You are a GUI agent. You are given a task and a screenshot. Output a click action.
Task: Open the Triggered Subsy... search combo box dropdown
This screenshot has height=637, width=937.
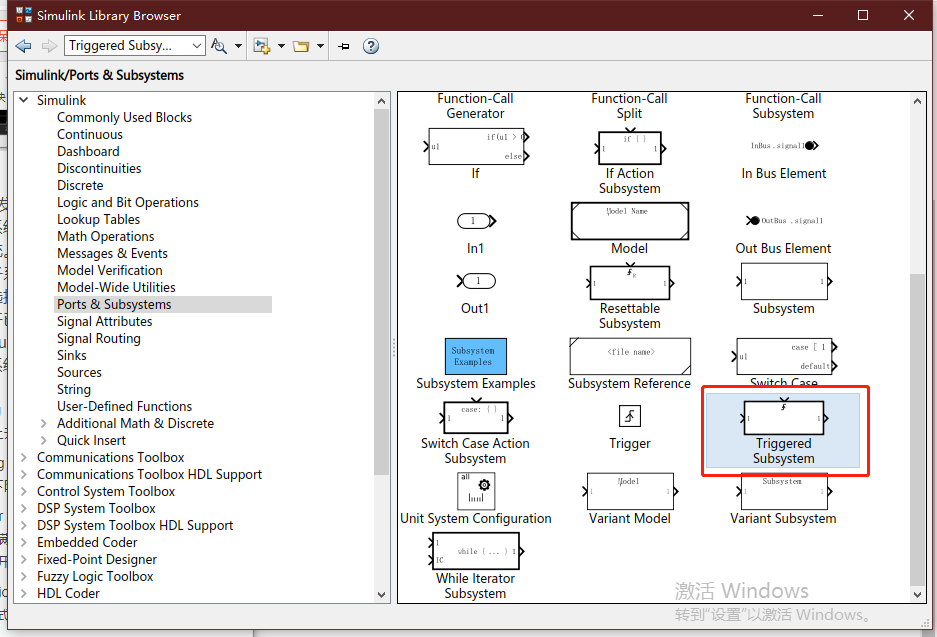pos(197,46)
